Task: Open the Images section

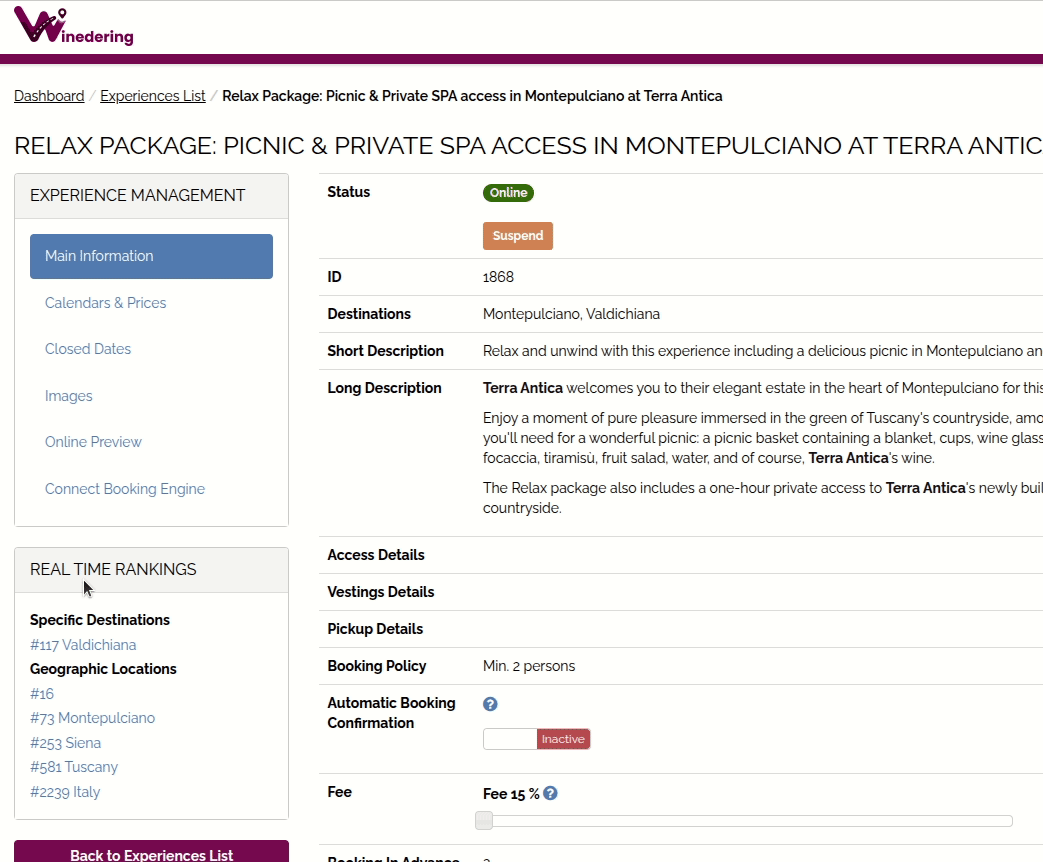Action: (69, 396)
